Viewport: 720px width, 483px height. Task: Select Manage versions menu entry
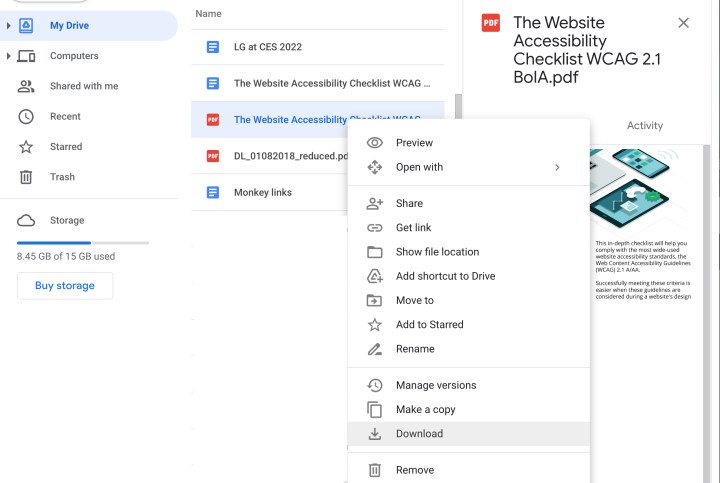[x=468, y=385]
